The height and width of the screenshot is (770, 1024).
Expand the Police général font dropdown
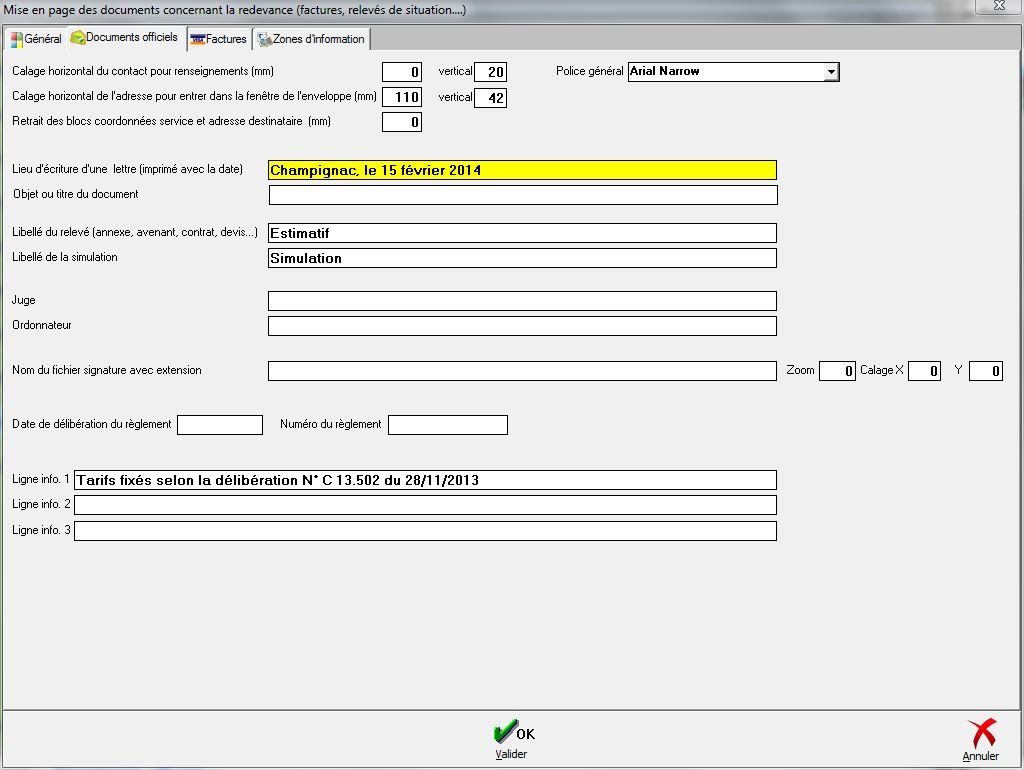830,72
